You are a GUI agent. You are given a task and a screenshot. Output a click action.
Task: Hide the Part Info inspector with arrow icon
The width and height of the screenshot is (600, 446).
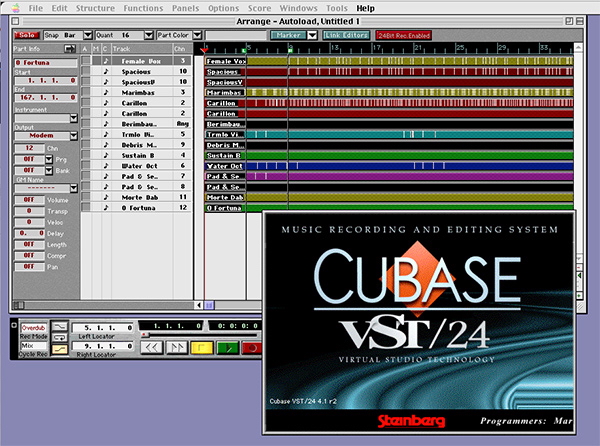pyautogui.click(x=70, y=49)
